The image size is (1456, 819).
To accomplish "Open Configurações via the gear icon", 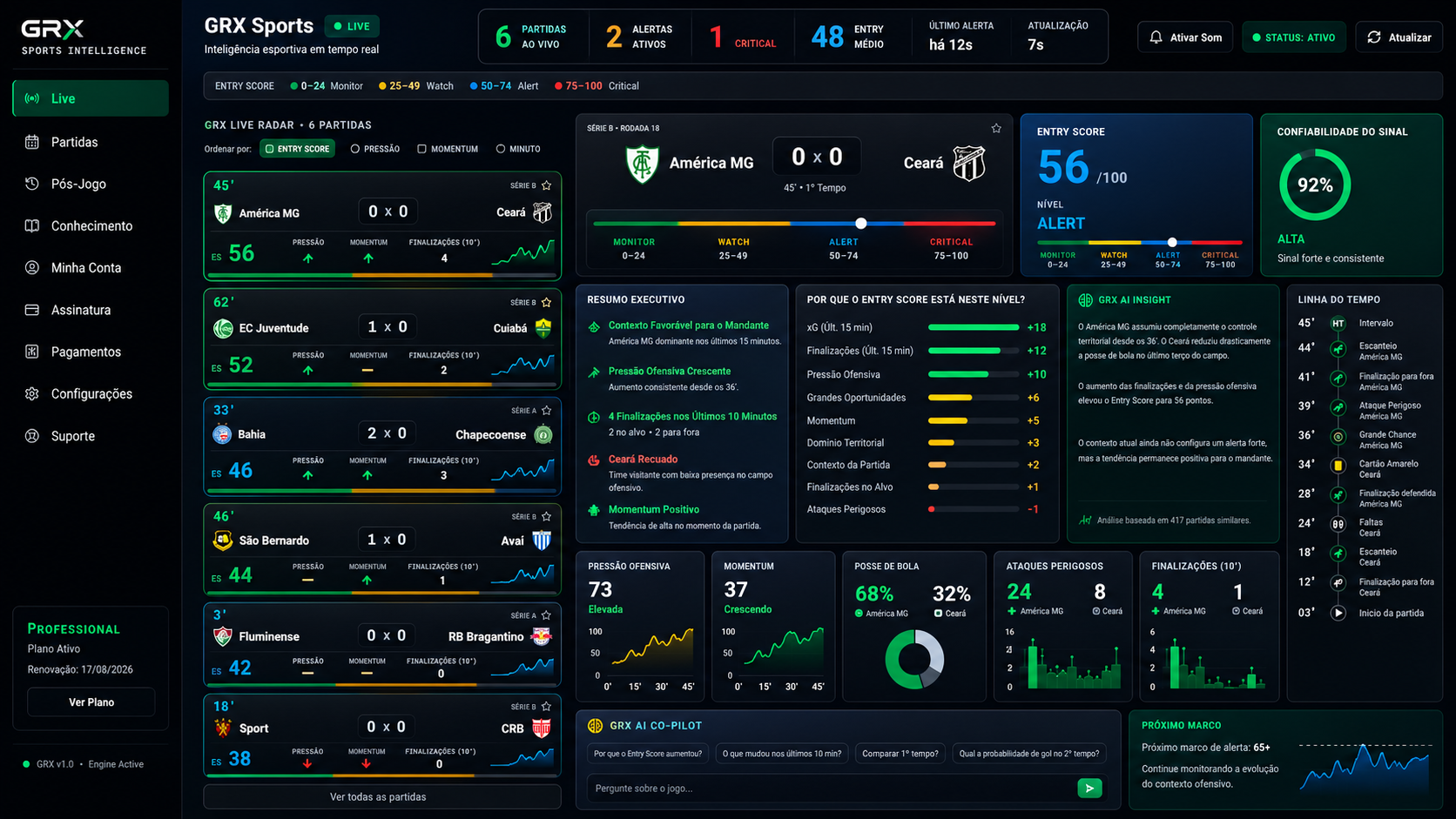I will click(32, 394).
